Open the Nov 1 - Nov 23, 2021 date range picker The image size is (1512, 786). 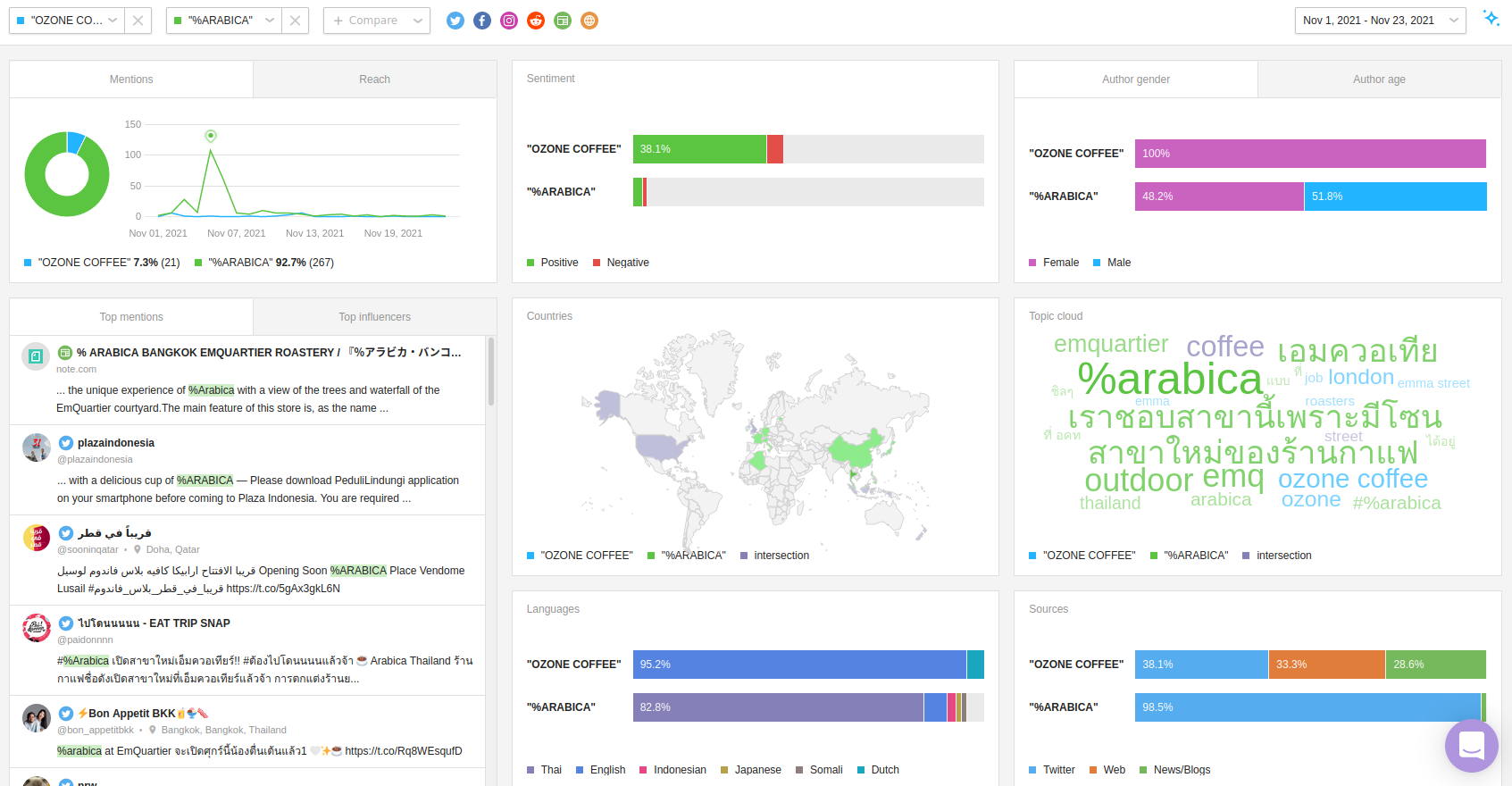coord(1380,21)
